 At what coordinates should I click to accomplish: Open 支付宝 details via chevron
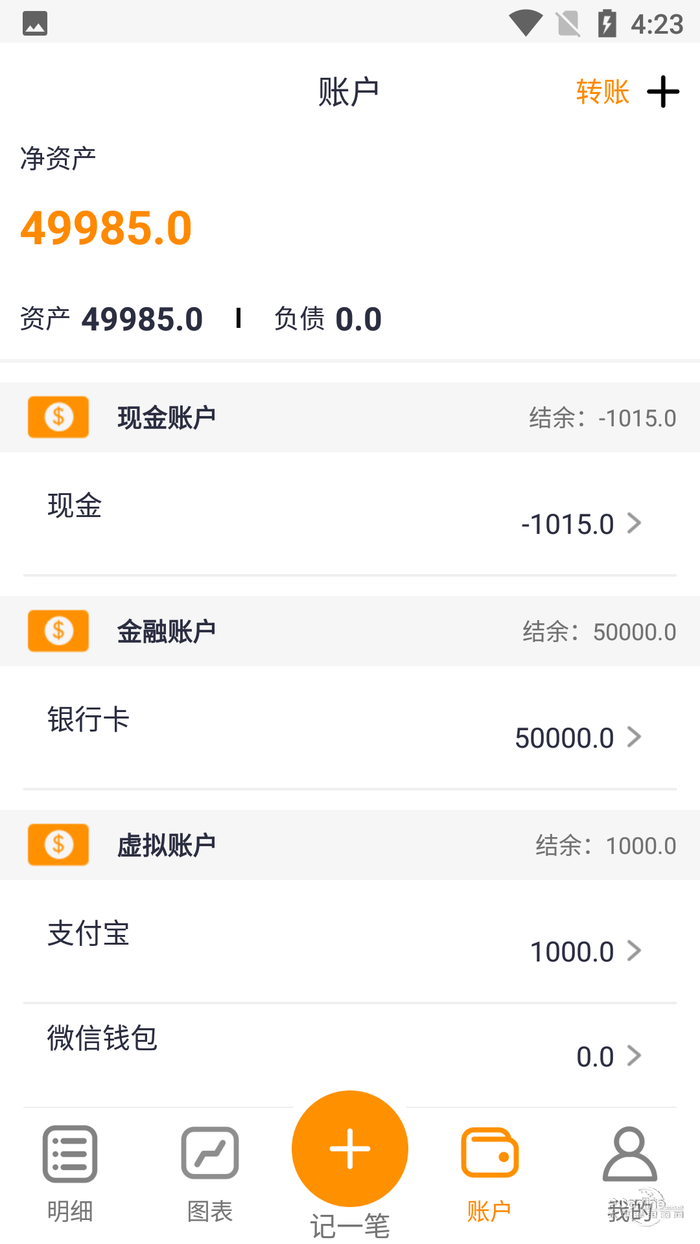(x=634, y=951)
